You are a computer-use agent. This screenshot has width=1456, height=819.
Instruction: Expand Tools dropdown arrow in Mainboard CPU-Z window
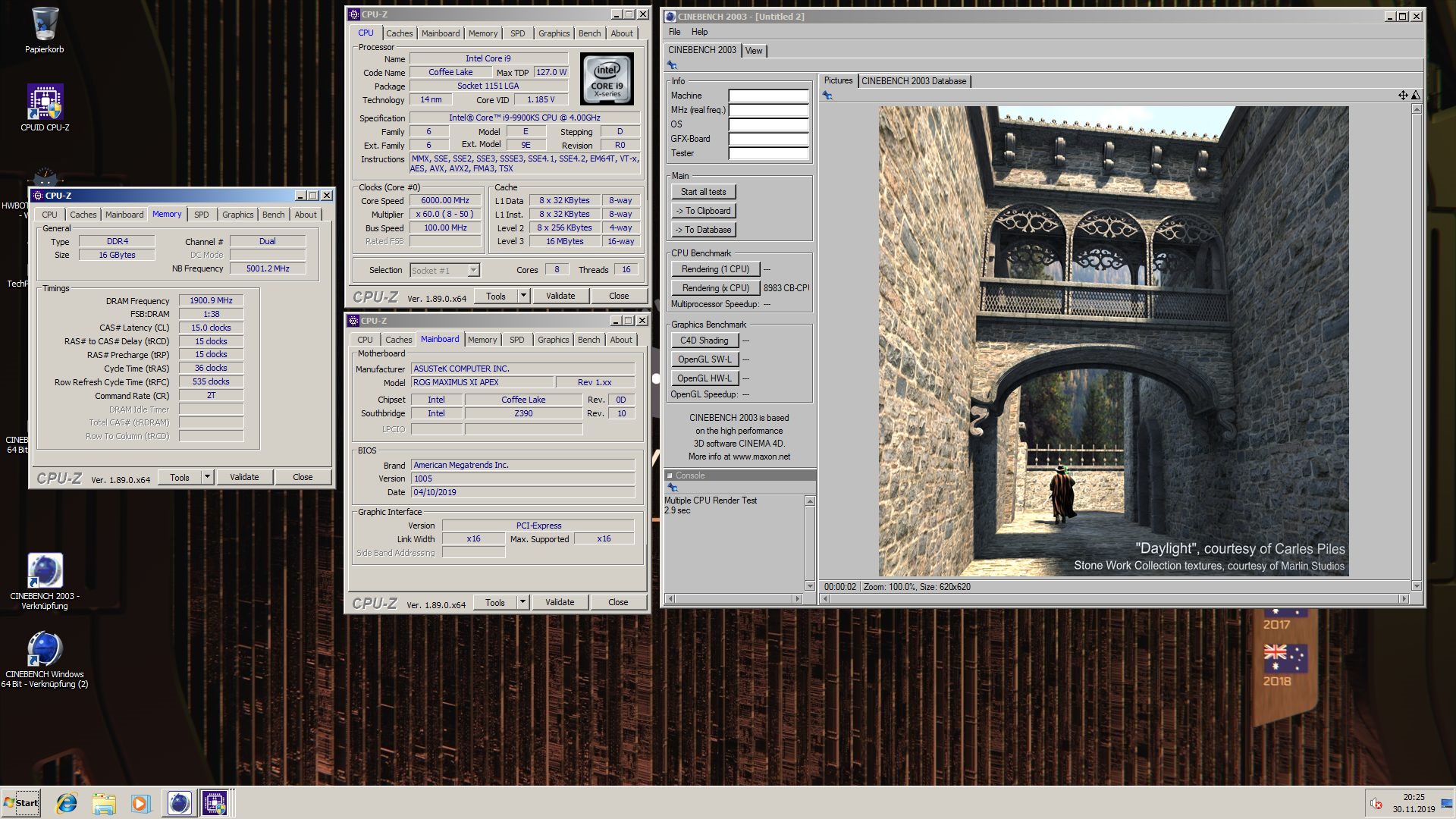(522, 602)
